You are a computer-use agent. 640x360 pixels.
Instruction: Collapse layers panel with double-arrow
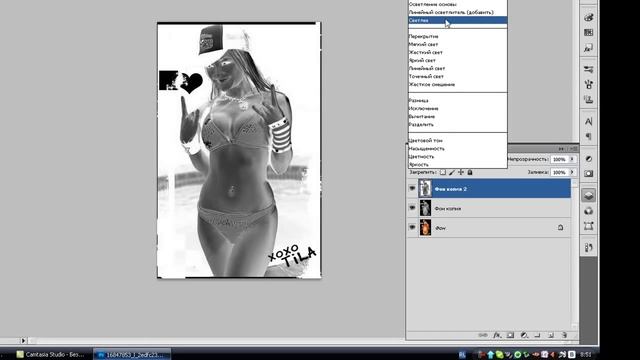pos(561,149)
